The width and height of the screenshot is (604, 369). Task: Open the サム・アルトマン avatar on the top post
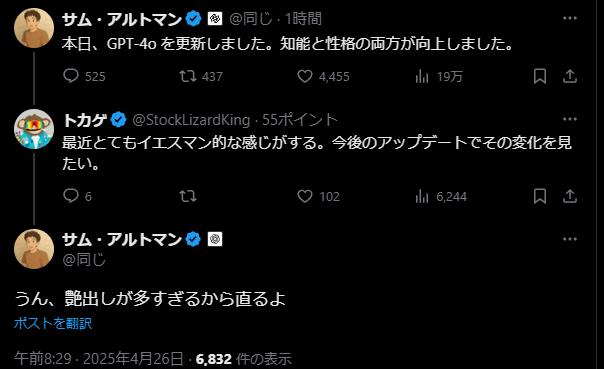pos(34,28)
